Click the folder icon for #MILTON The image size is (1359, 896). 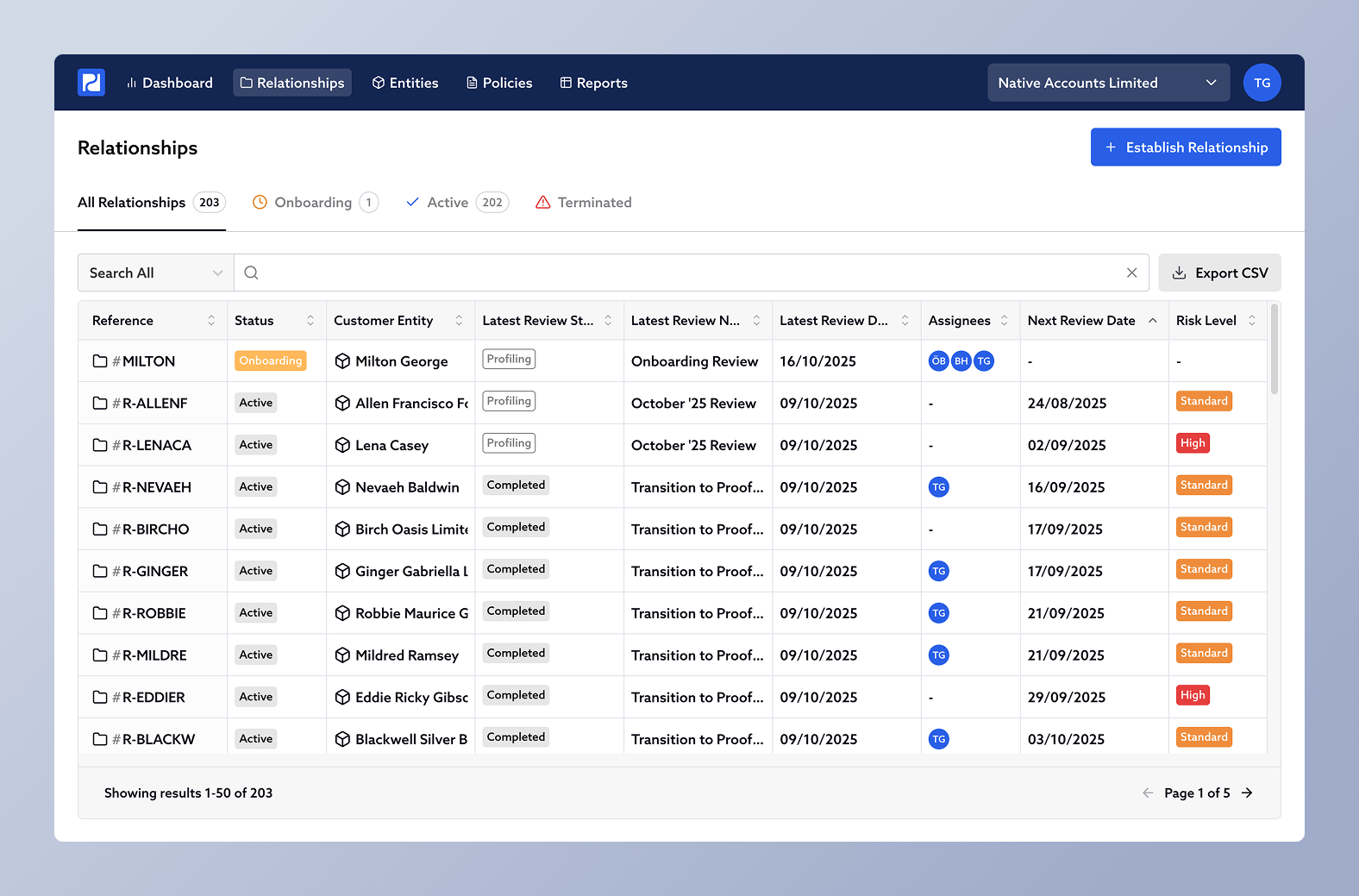pyautogui.click(x=100, y=361)
